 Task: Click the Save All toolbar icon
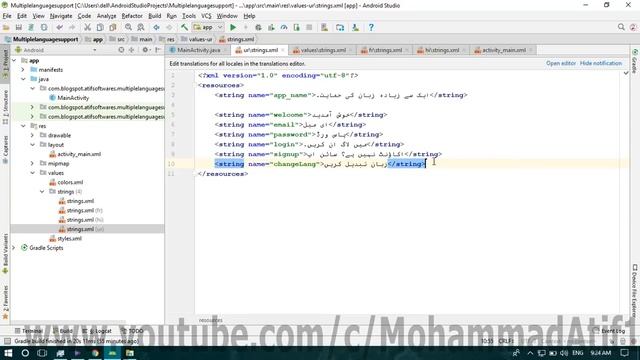tap(18, 27)
